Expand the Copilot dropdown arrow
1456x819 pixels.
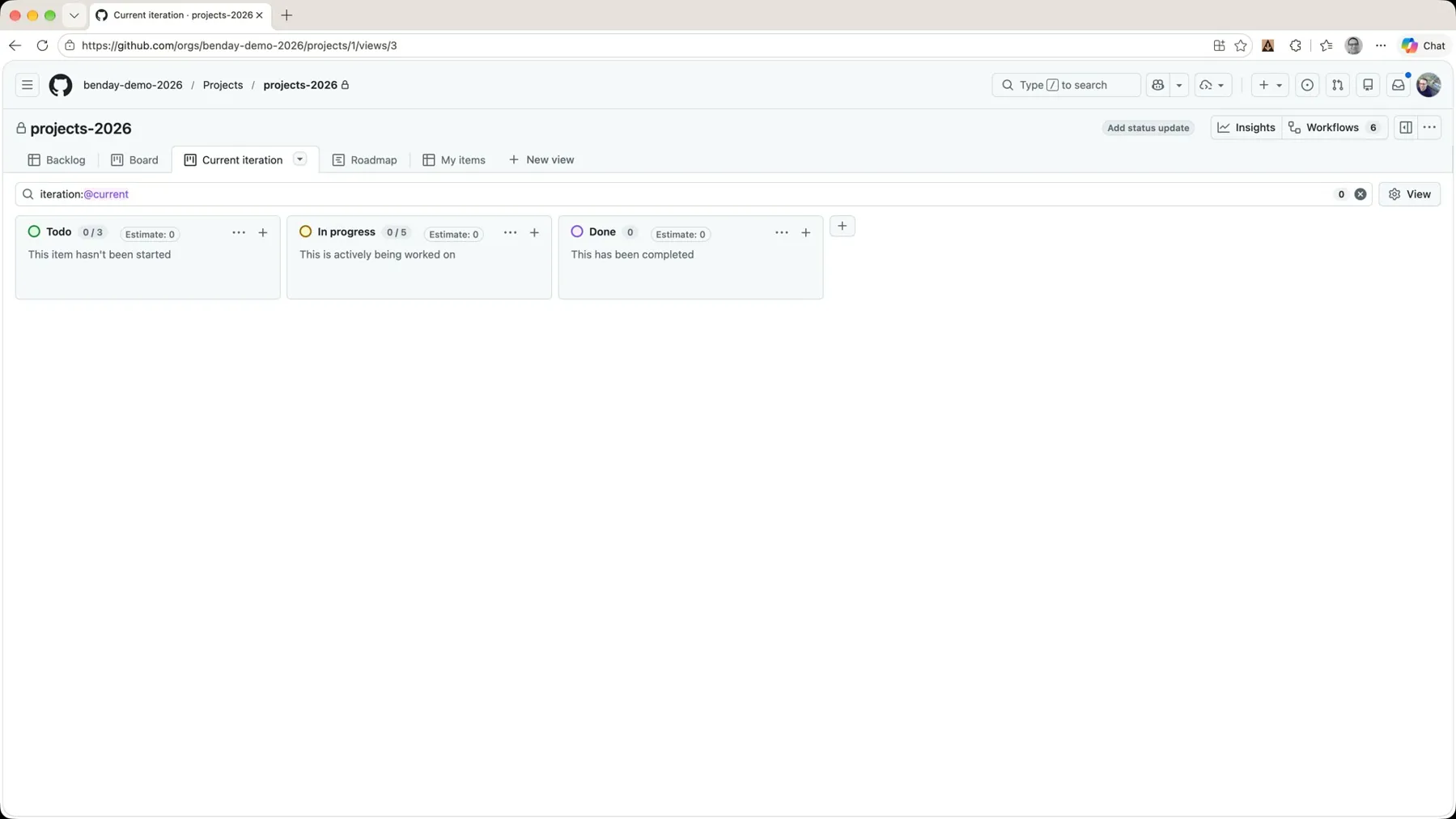pyautogui.click(x=1179, y=85)
